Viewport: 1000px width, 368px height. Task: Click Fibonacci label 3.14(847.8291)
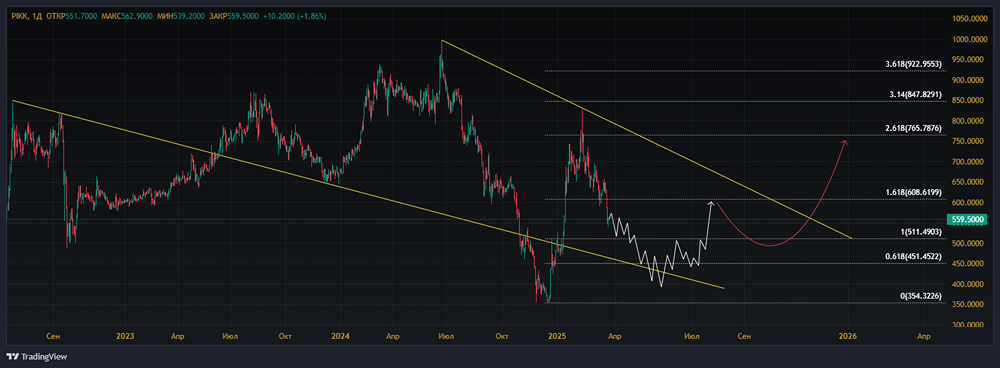[914, 95]
